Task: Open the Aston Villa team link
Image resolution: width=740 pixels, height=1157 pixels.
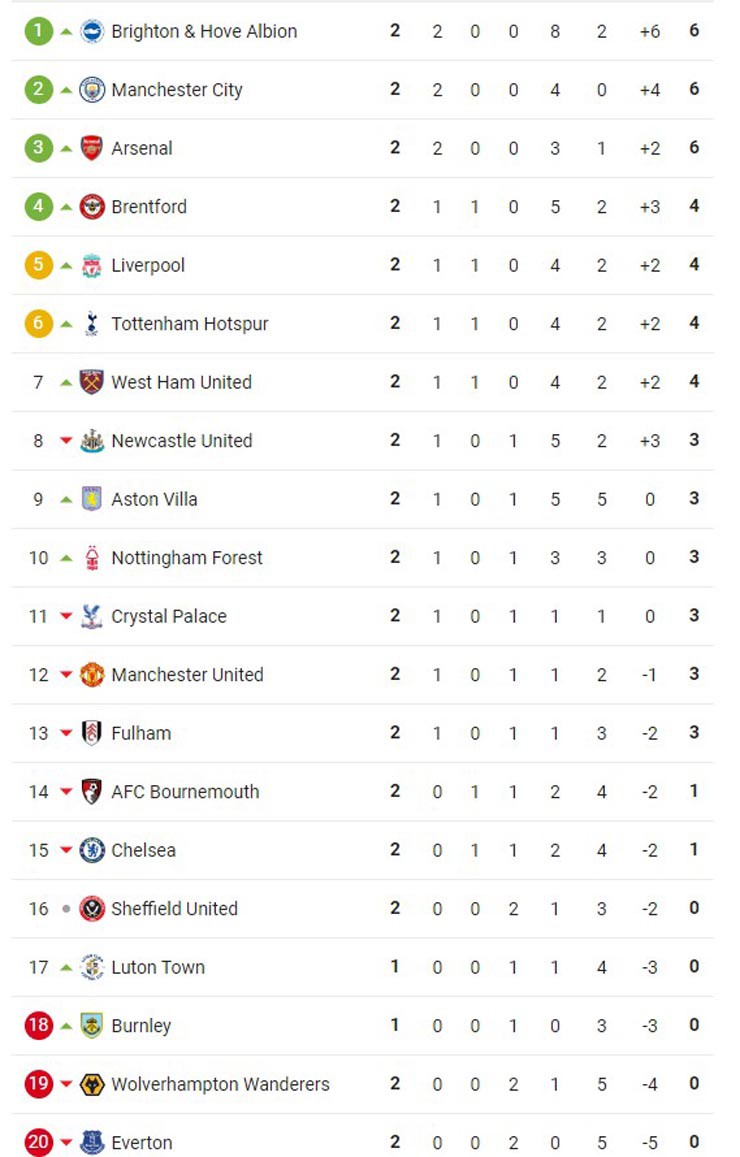Action: click(154, 499)
